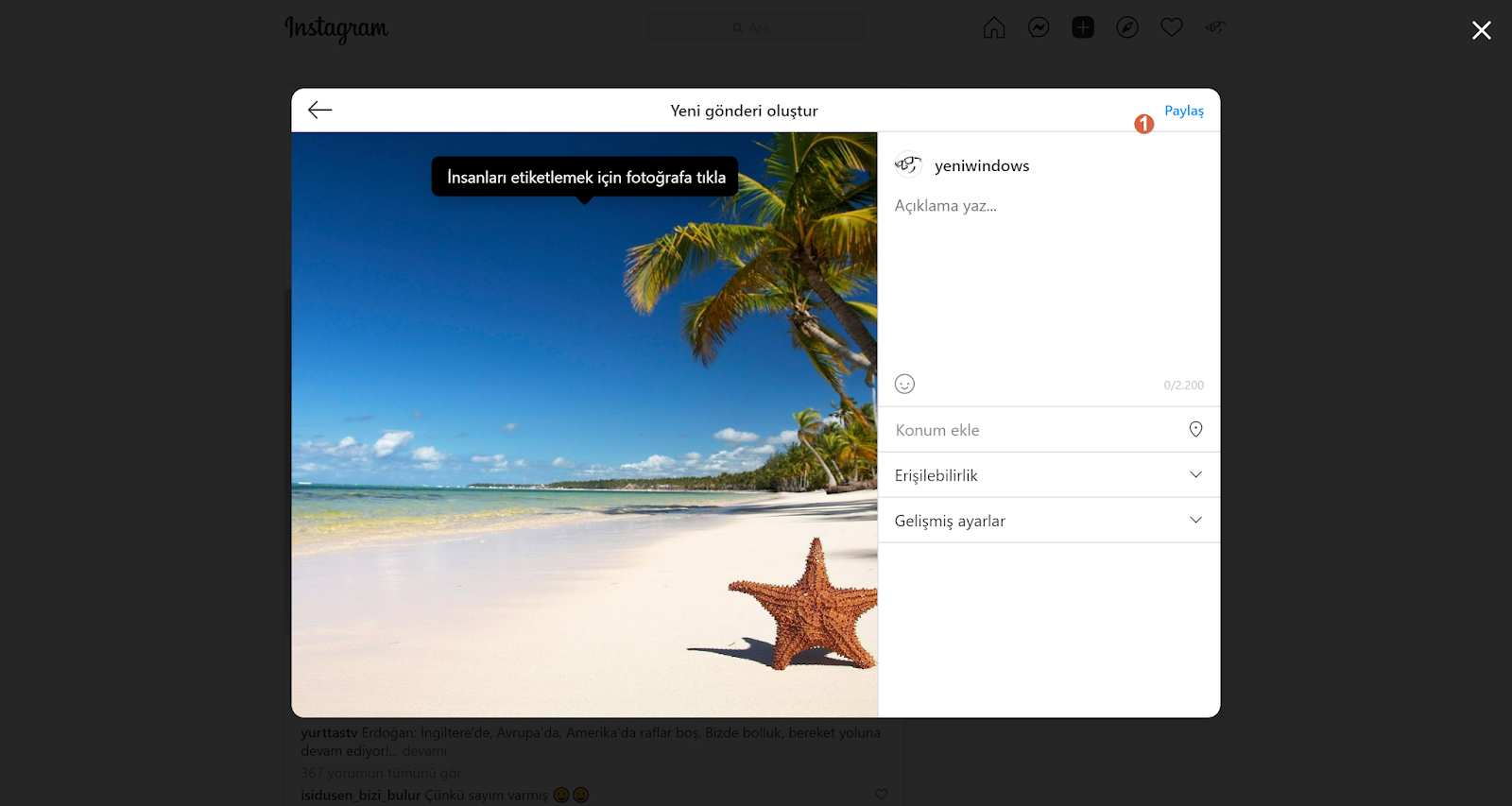
Task: Open the Explore compass icon
Action: [1127, 27]
